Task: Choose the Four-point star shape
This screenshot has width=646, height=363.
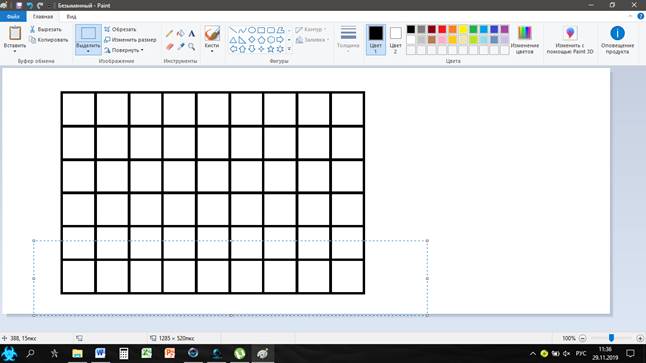Action: pos(261,49)
